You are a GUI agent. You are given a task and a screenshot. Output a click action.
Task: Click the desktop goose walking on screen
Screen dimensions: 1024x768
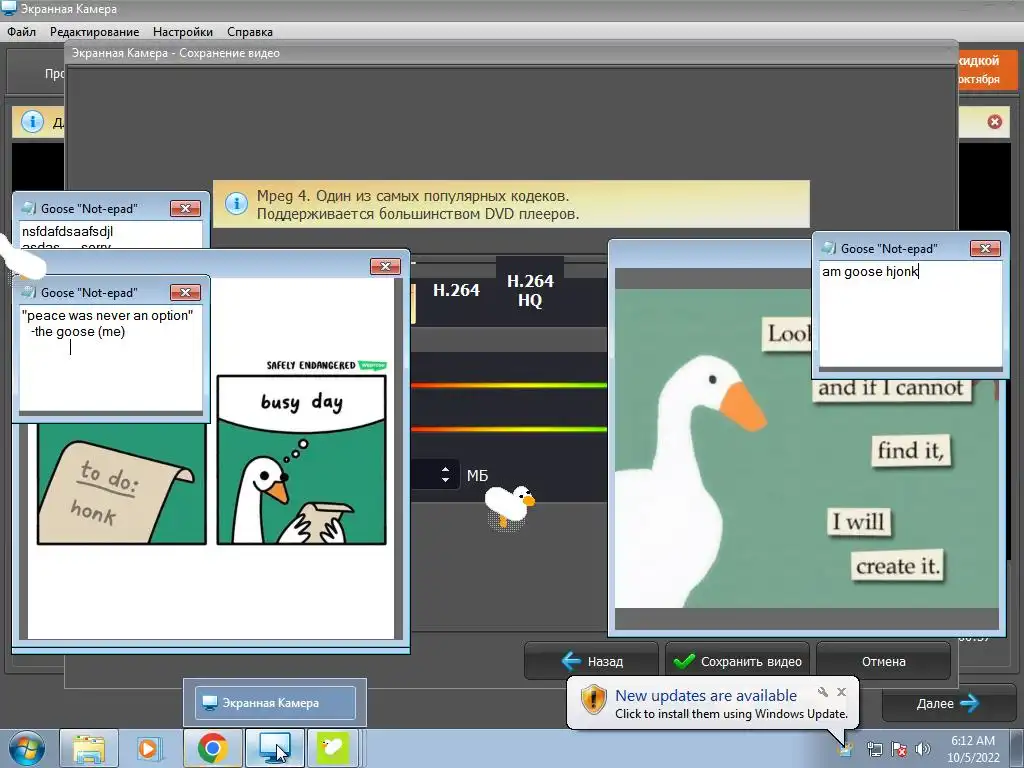pyautogui.click(x=510, y=505)
